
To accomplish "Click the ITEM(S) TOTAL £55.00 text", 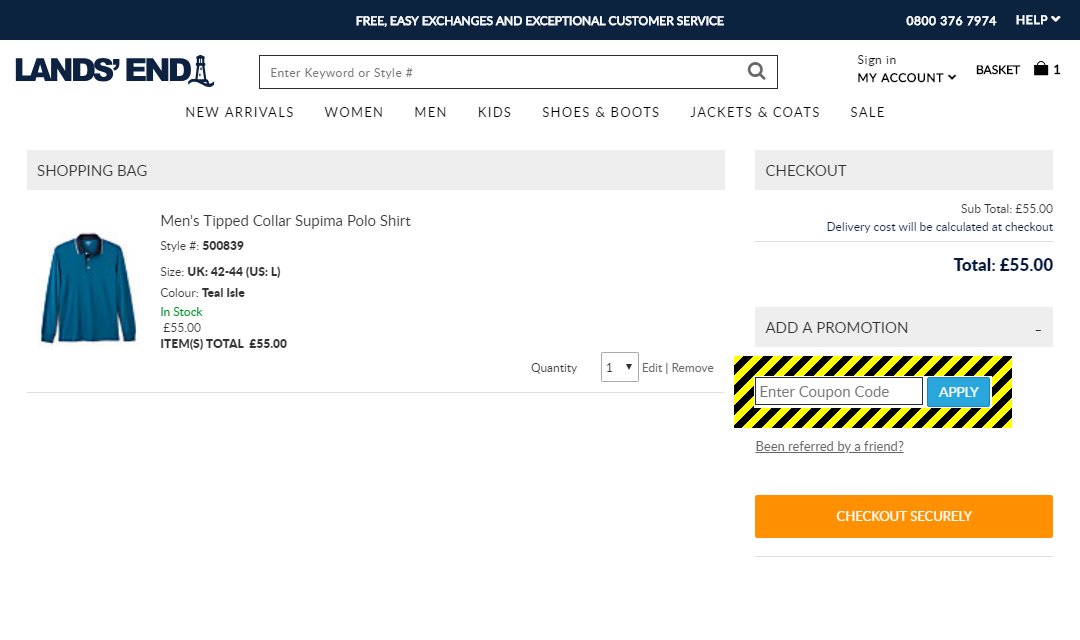I will [224, 344].
